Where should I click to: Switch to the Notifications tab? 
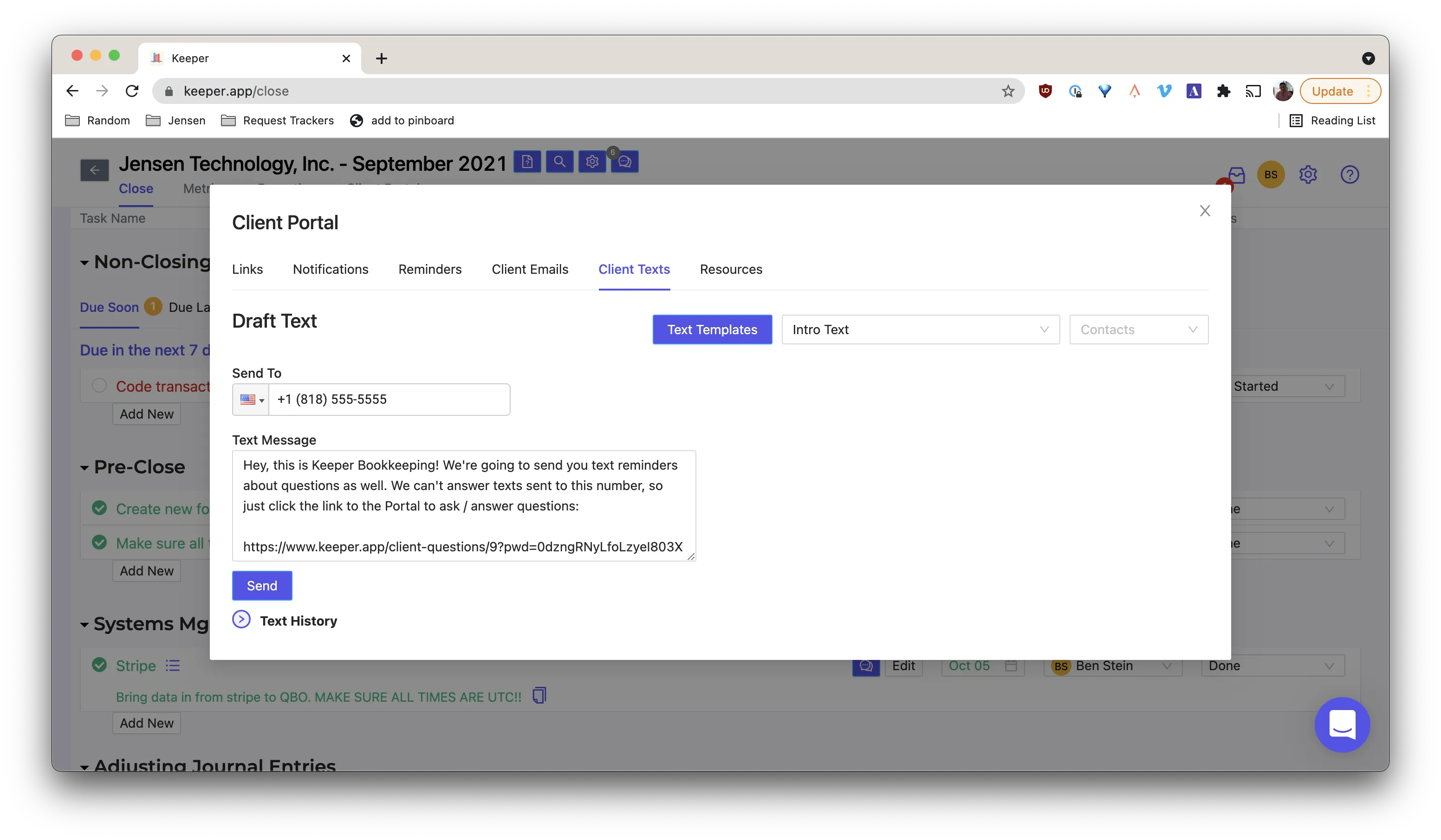[331, 269]
